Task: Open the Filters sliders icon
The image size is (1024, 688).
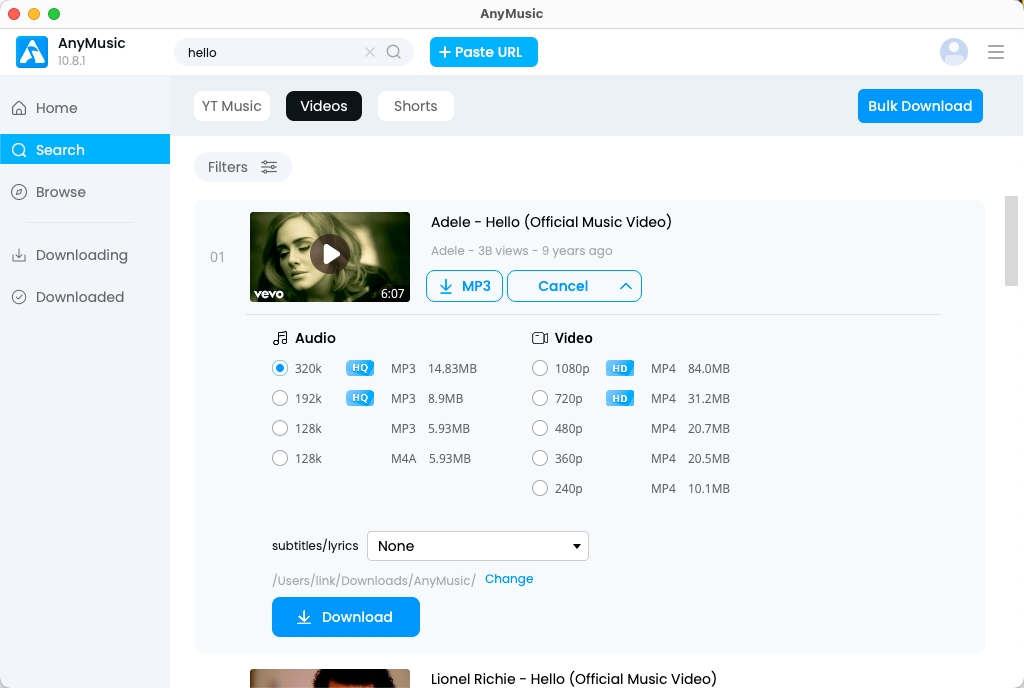Action: [269, 167]
